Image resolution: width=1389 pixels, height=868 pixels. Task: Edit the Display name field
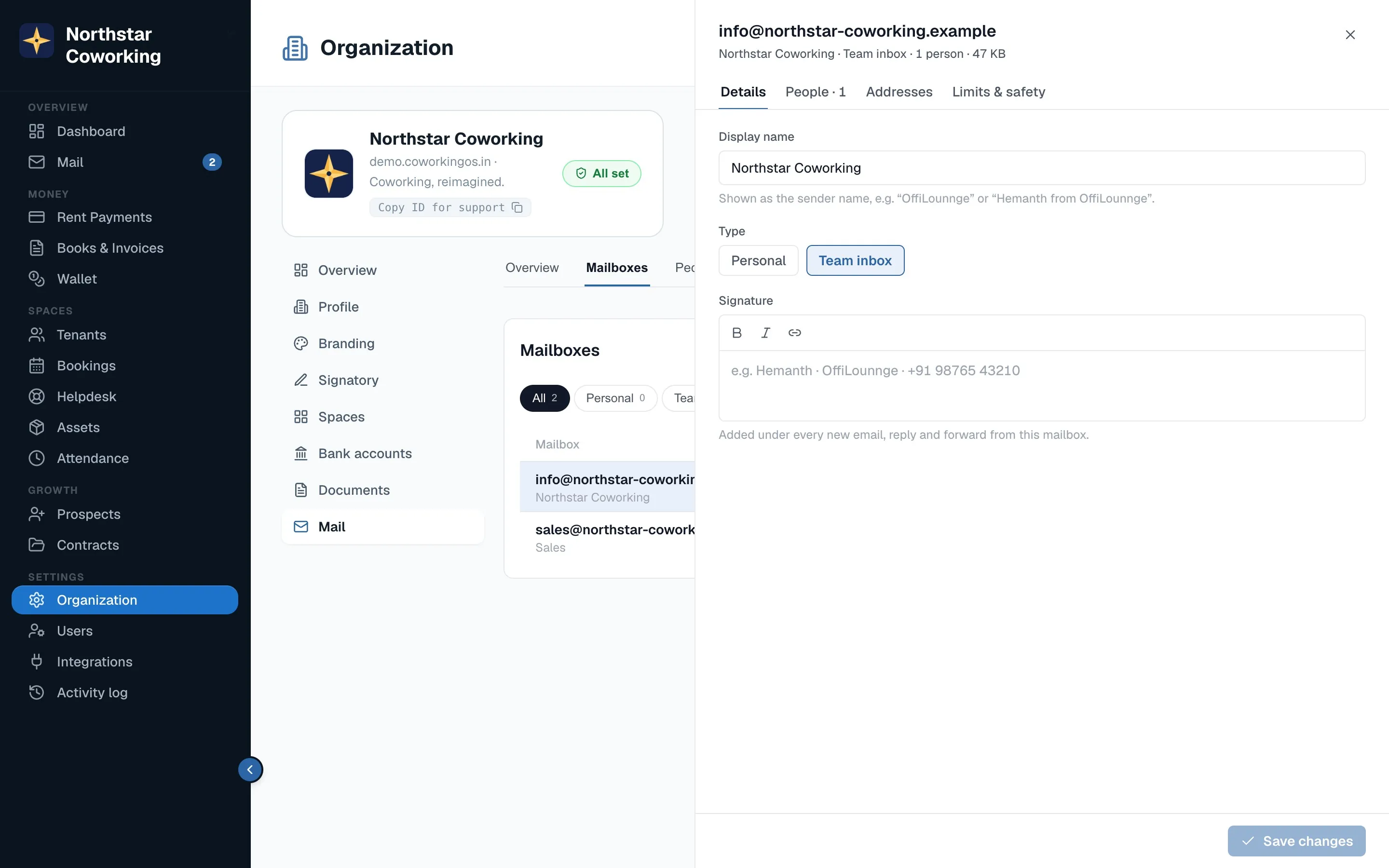[x=1041, y=168]
